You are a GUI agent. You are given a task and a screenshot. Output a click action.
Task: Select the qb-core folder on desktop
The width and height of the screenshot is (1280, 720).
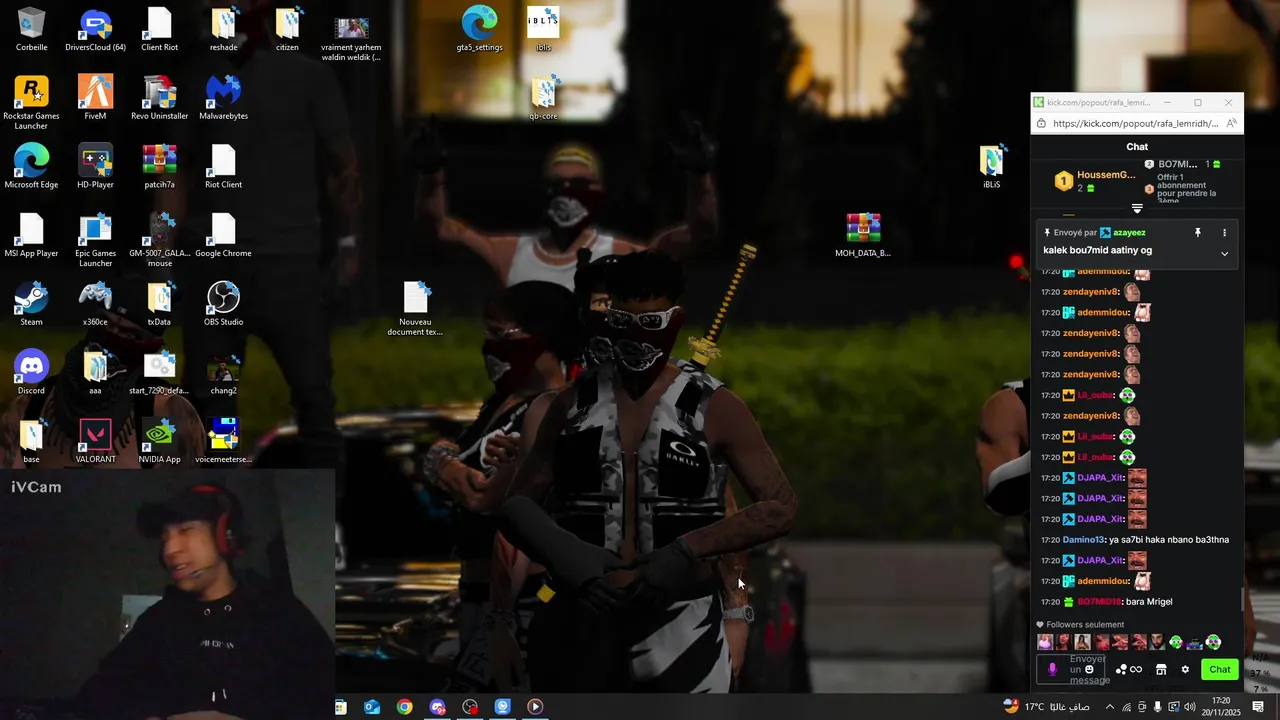pos(543,98)
